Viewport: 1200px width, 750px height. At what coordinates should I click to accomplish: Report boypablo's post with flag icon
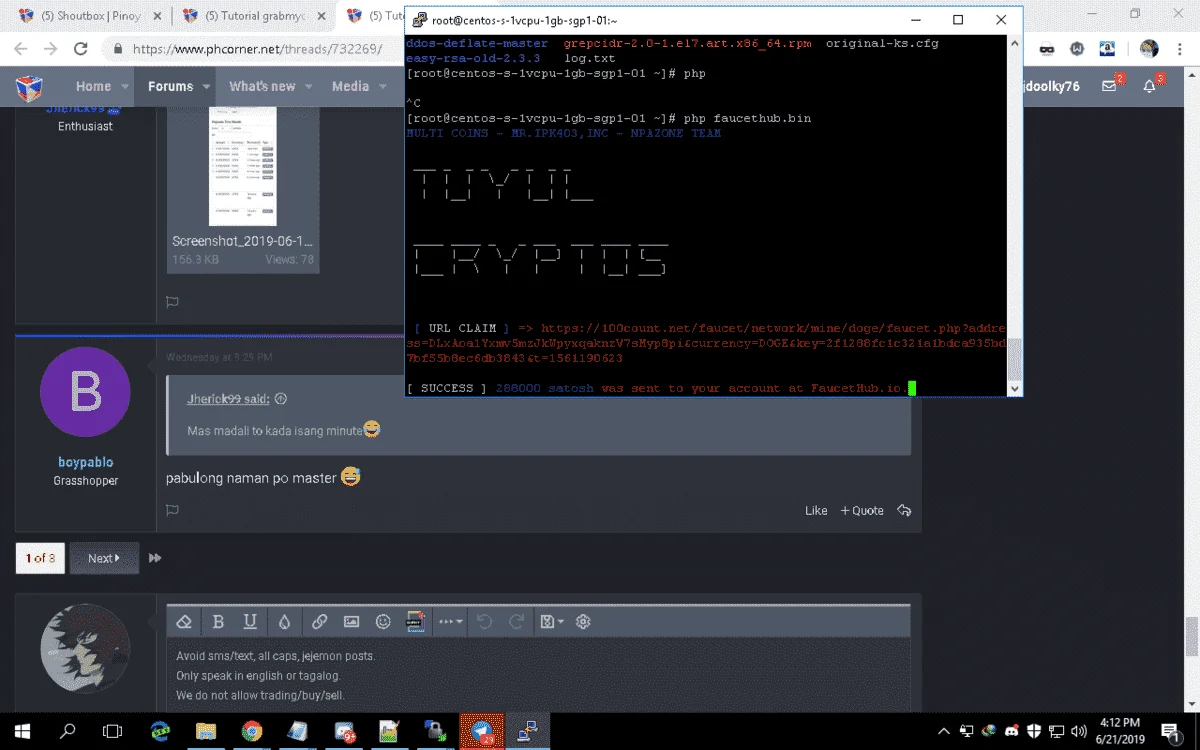click(x=172, y=510)
